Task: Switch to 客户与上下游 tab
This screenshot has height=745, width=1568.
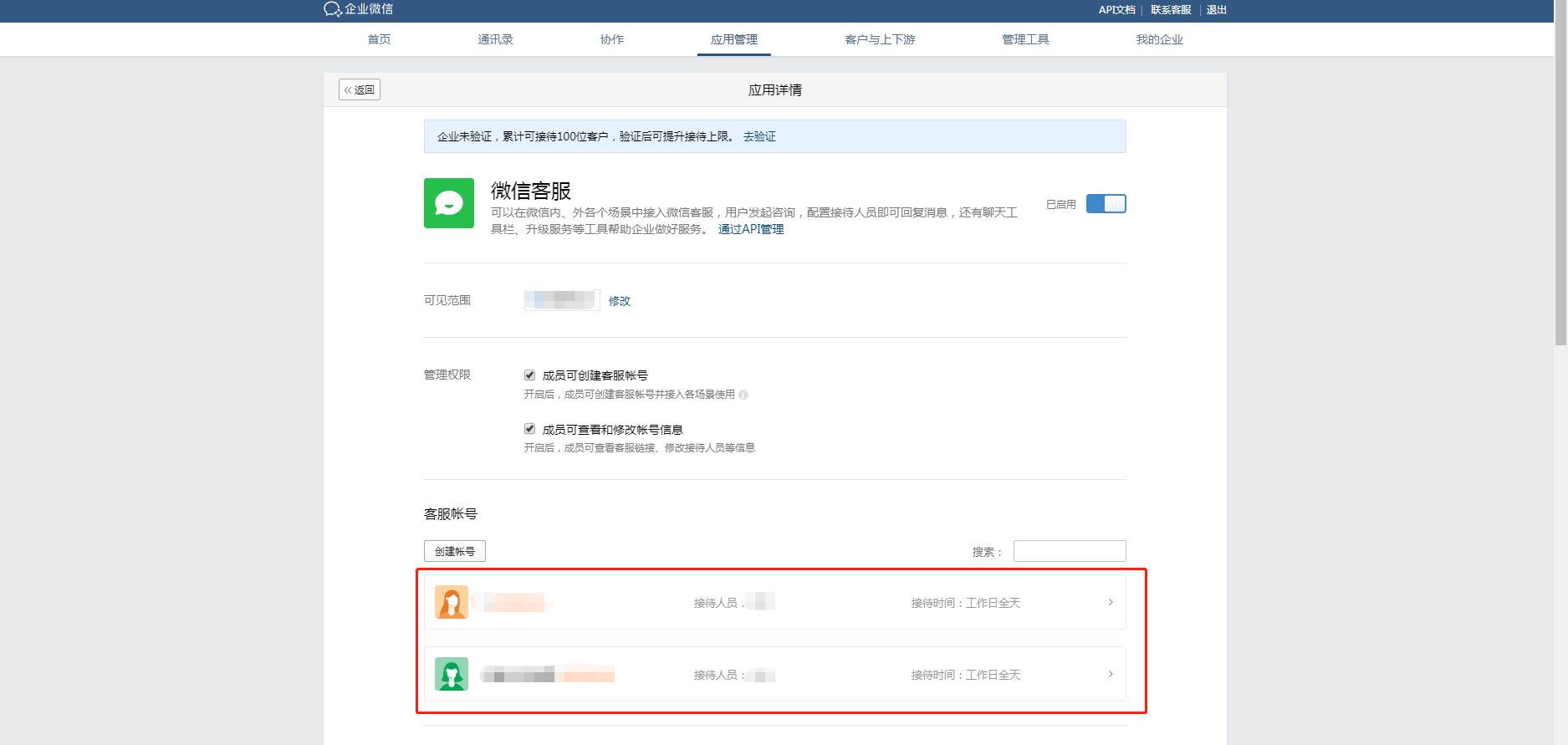Action: (880, 39)
